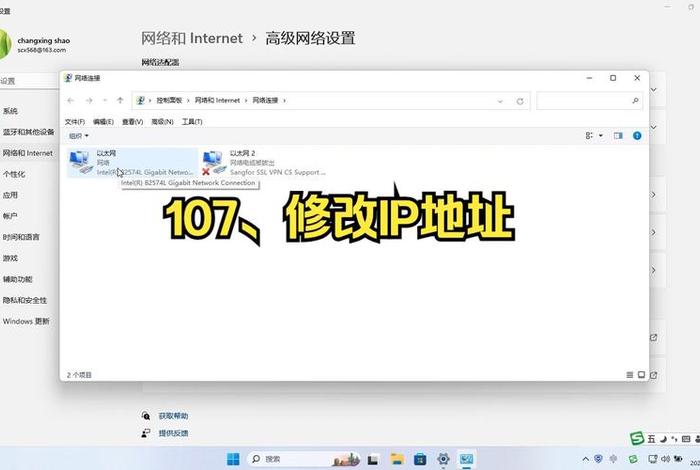The height and width of the screenshot is (470, 700).
Task: Open 提供反馈 link in Settings
Action: click(174, 433)
